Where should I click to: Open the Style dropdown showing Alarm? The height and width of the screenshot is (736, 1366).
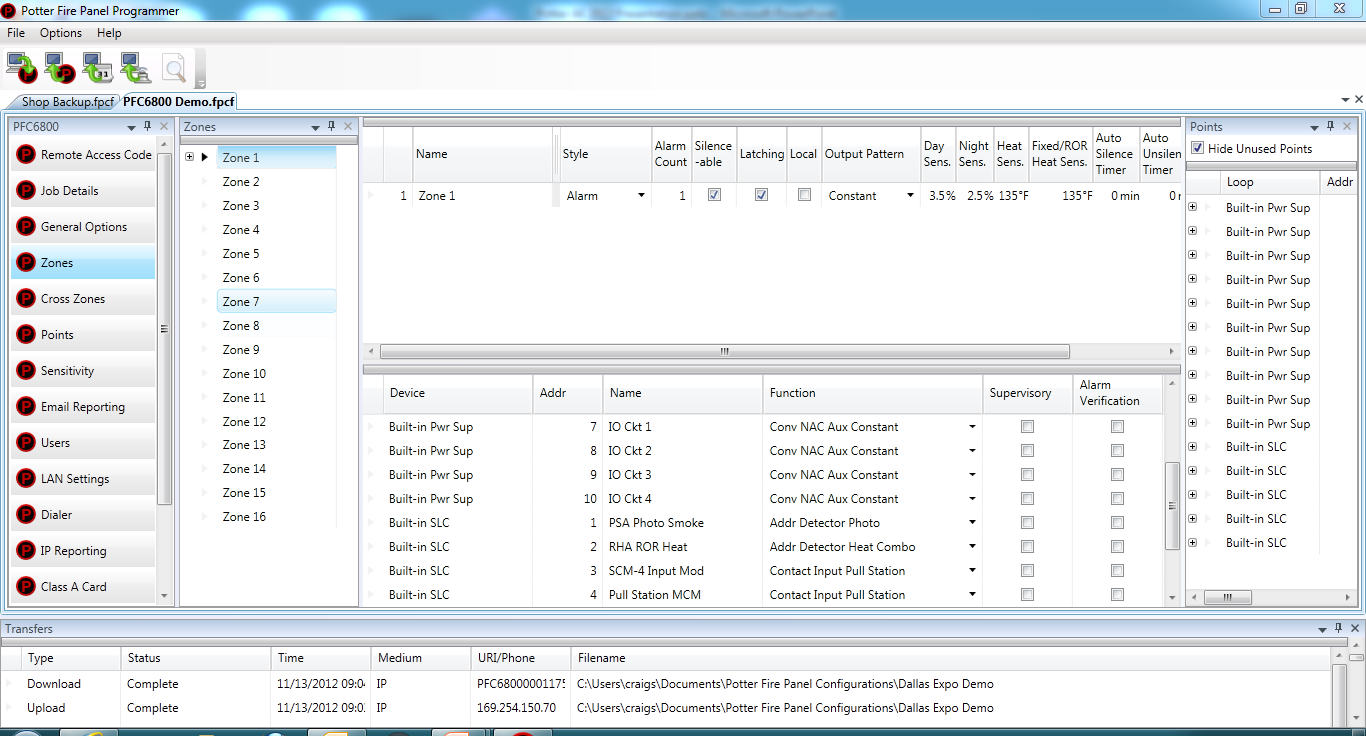(x=642, y=196)
